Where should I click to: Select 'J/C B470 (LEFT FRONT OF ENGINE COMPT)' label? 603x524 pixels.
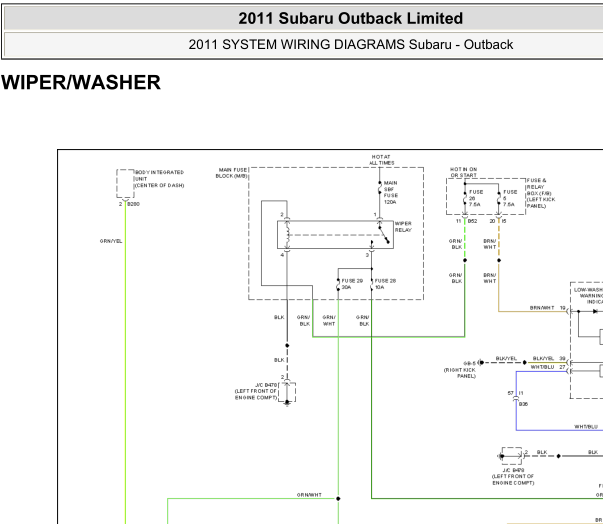pos(256,391)
